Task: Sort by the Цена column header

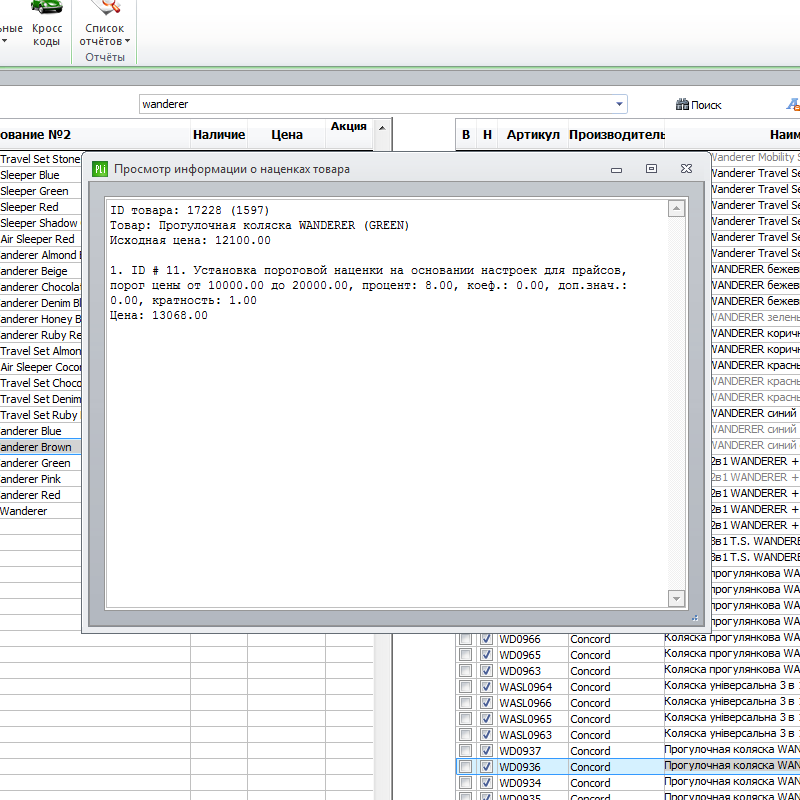Action: coord(287,135)
